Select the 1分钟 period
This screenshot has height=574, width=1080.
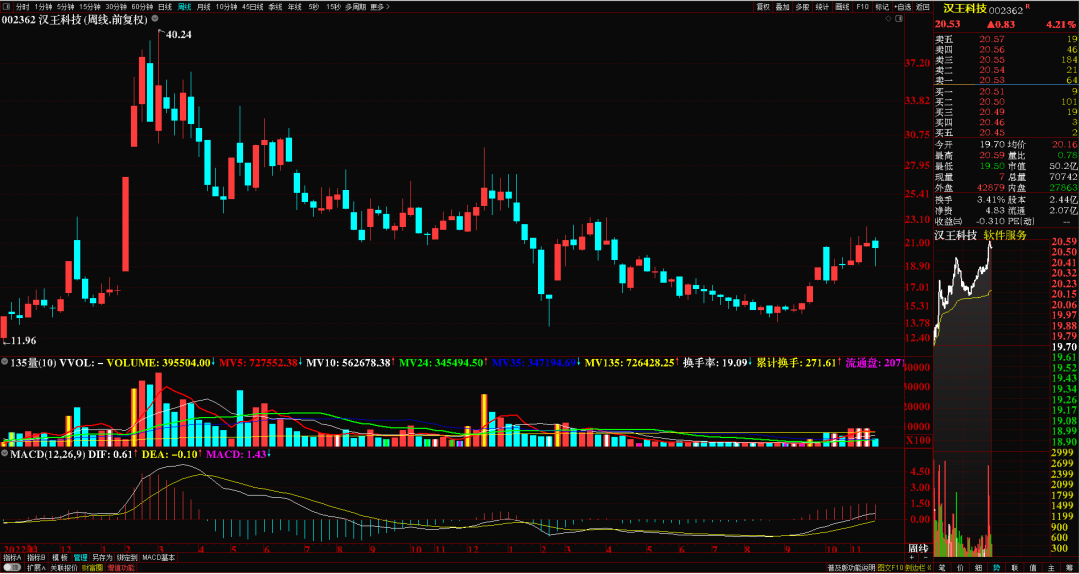pyautogui.click(x=43, y=6)
